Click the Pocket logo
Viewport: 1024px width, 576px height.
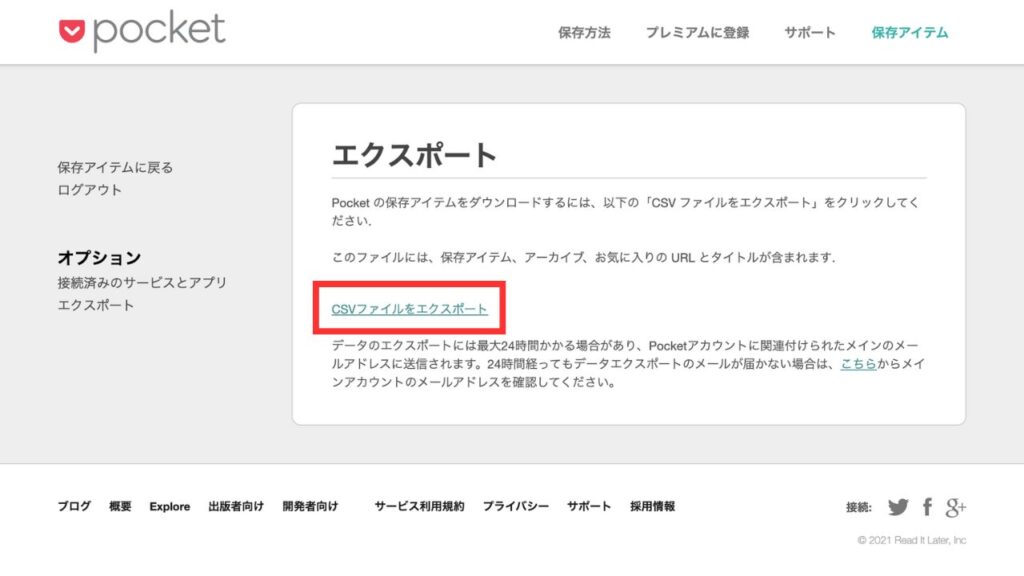(x=142, y=31)
